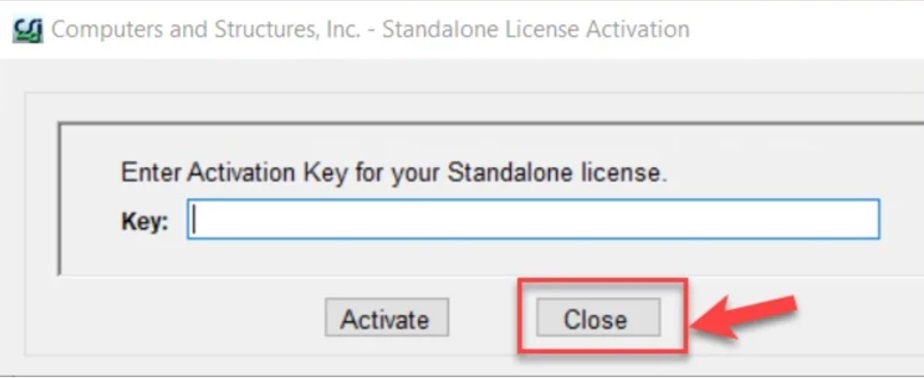
Task: Click the red arrow pointing at Close
Action: 744,317
